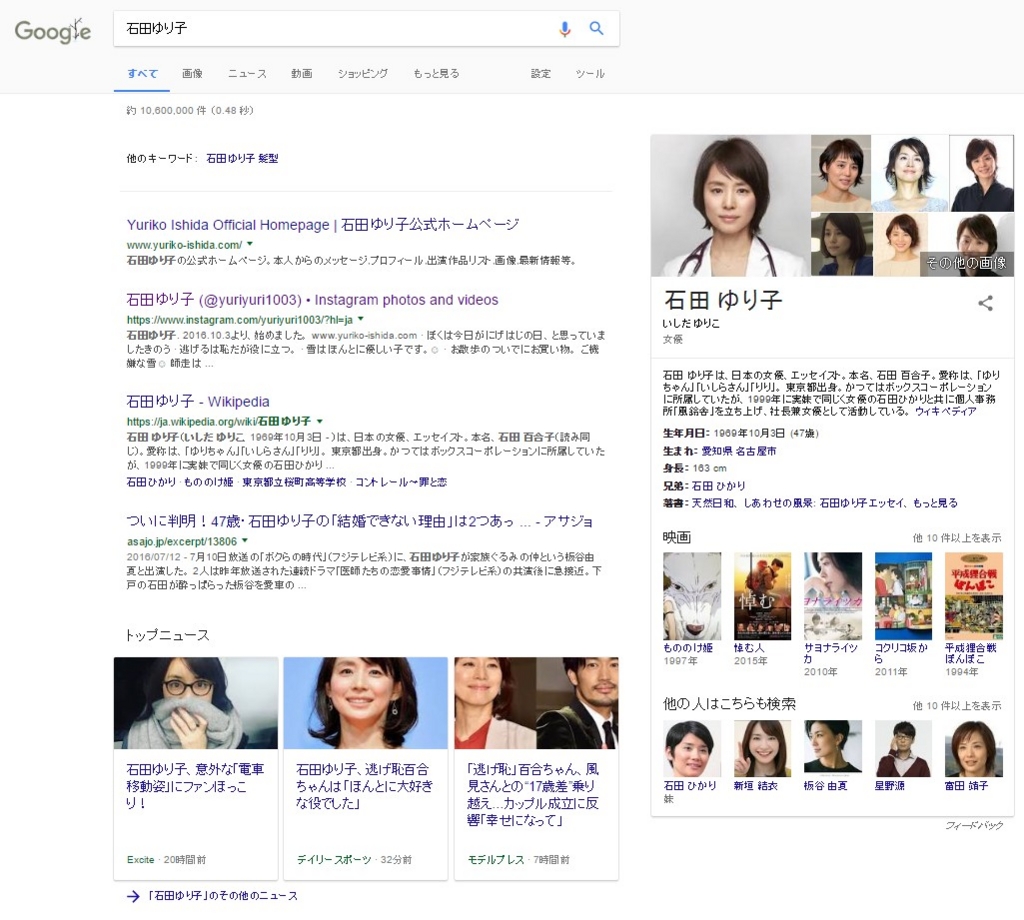The width and height of the screenshot is (1024, 920).
Task: Open 悼む人 2015 movie poster
Action: pyautogui.click(x=762, y=596)
